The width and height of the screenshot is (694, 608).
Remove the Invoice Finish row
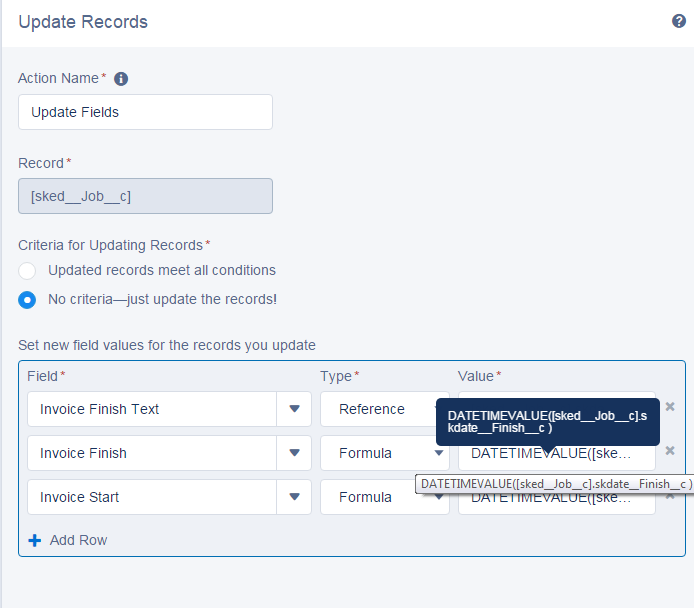[x=670, y=451]
